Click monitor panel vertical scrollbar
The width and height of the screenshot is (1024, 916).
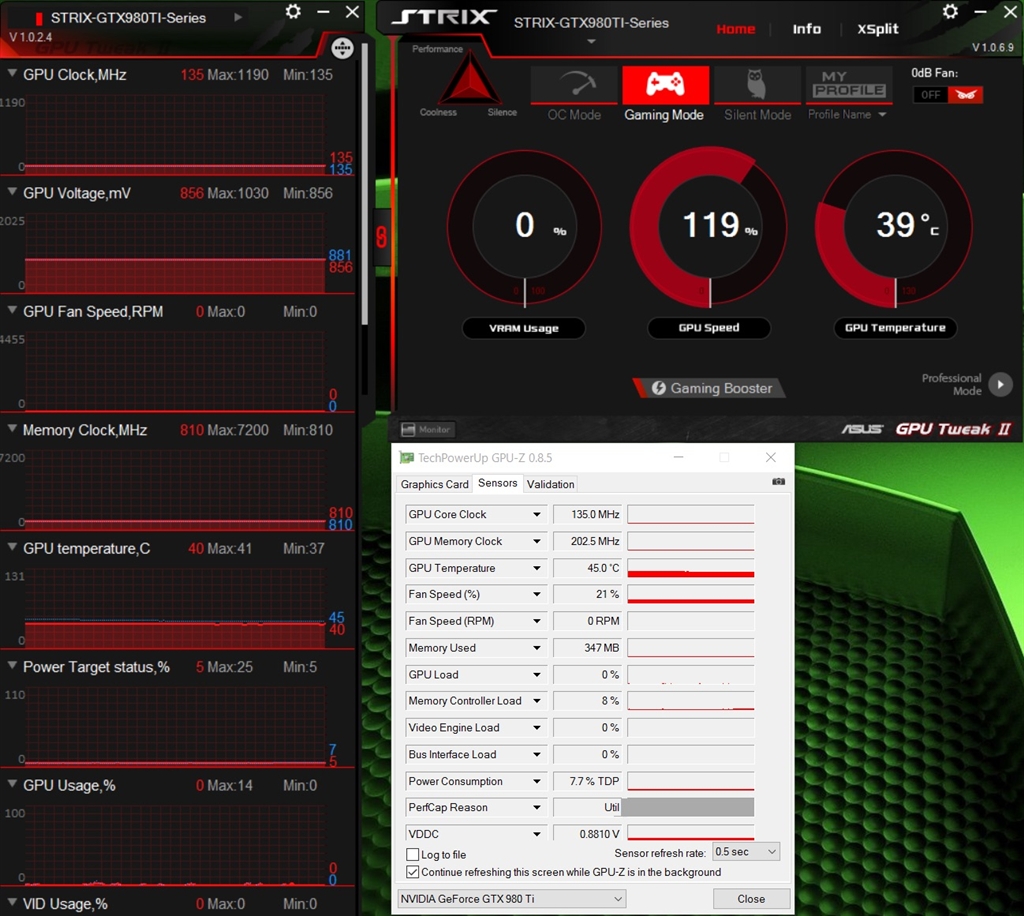point(364,186)
